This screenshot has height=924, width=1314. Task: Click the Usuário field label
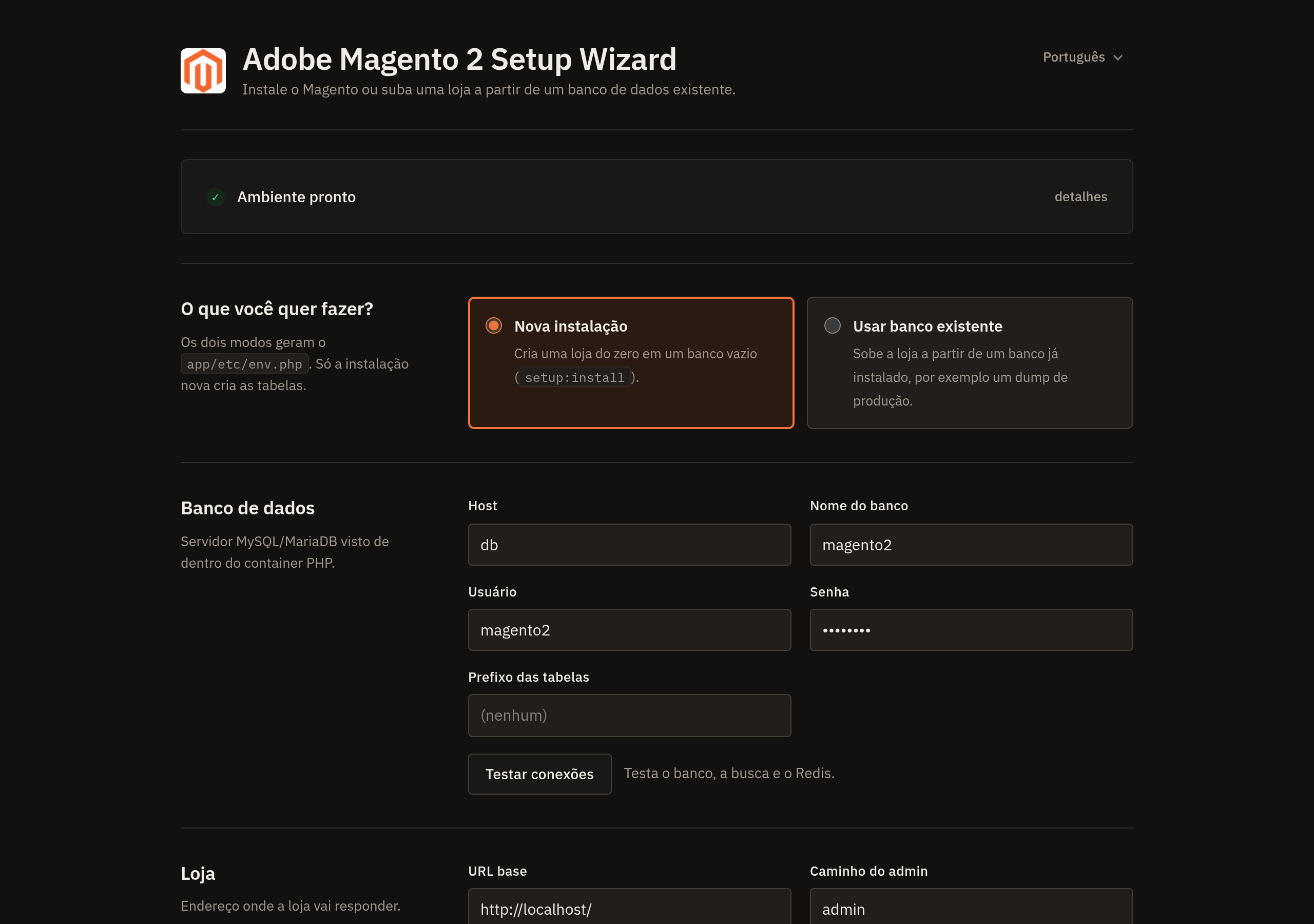pos(492,592)
